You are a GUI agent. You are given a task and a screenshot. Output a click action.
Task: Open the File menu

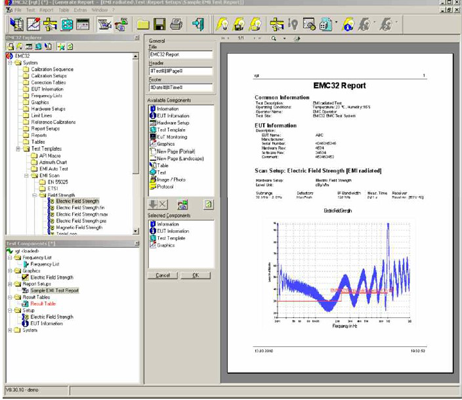point(18,10)
